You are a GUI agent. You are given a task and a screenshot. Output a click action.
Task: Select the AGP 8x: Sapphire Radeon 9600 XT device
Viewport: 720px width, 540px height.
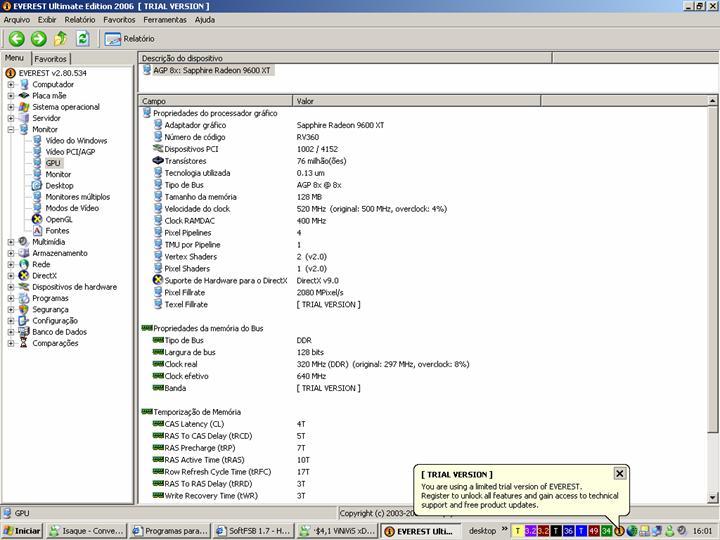[212, 70]
